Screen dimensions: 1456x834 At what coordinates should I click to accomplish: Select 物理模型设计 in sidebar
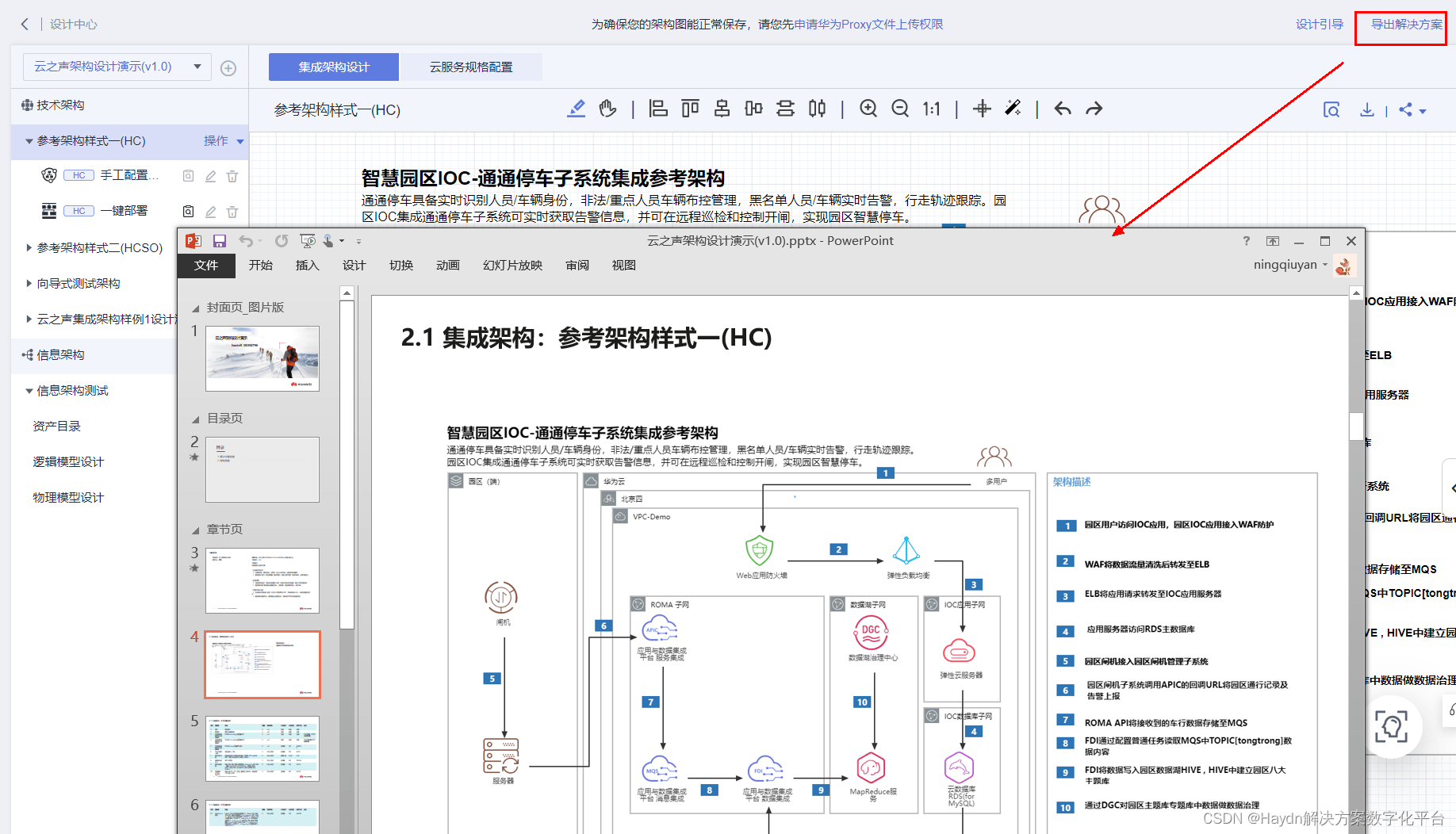[x=68, y=498]
